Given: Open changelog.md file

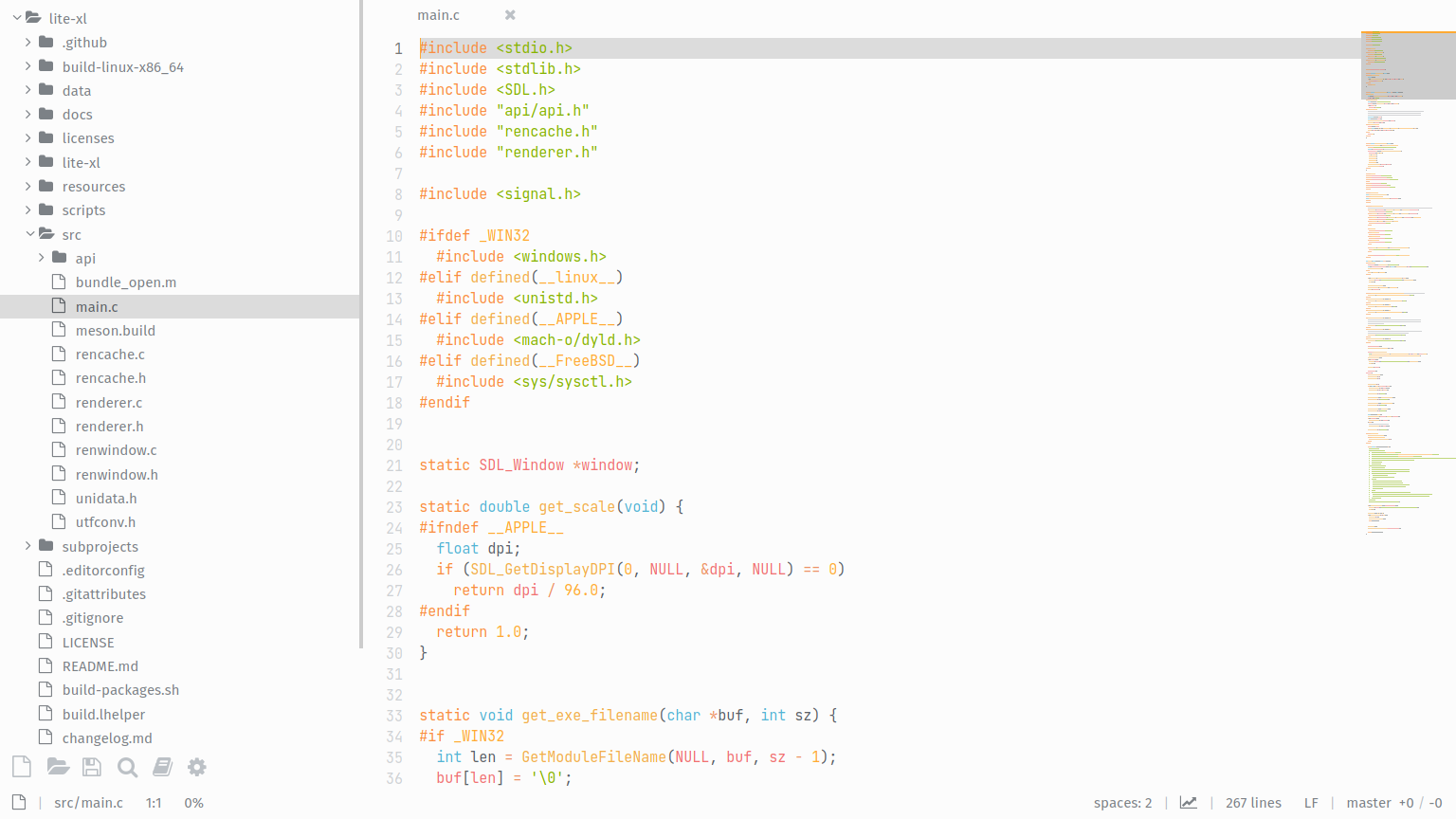Looking at the screenshot, I should click(107, 738).
